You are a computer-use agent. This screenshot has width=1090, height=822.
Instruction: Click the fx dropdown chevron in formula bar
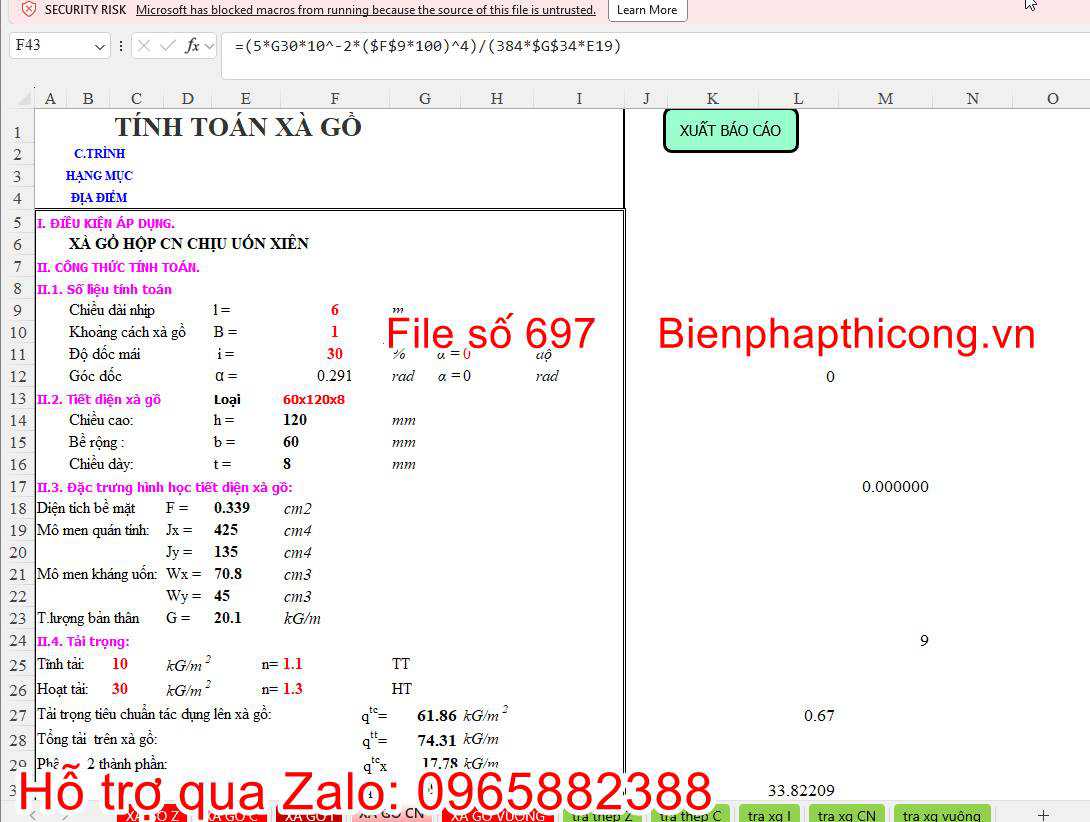[208, 46]
